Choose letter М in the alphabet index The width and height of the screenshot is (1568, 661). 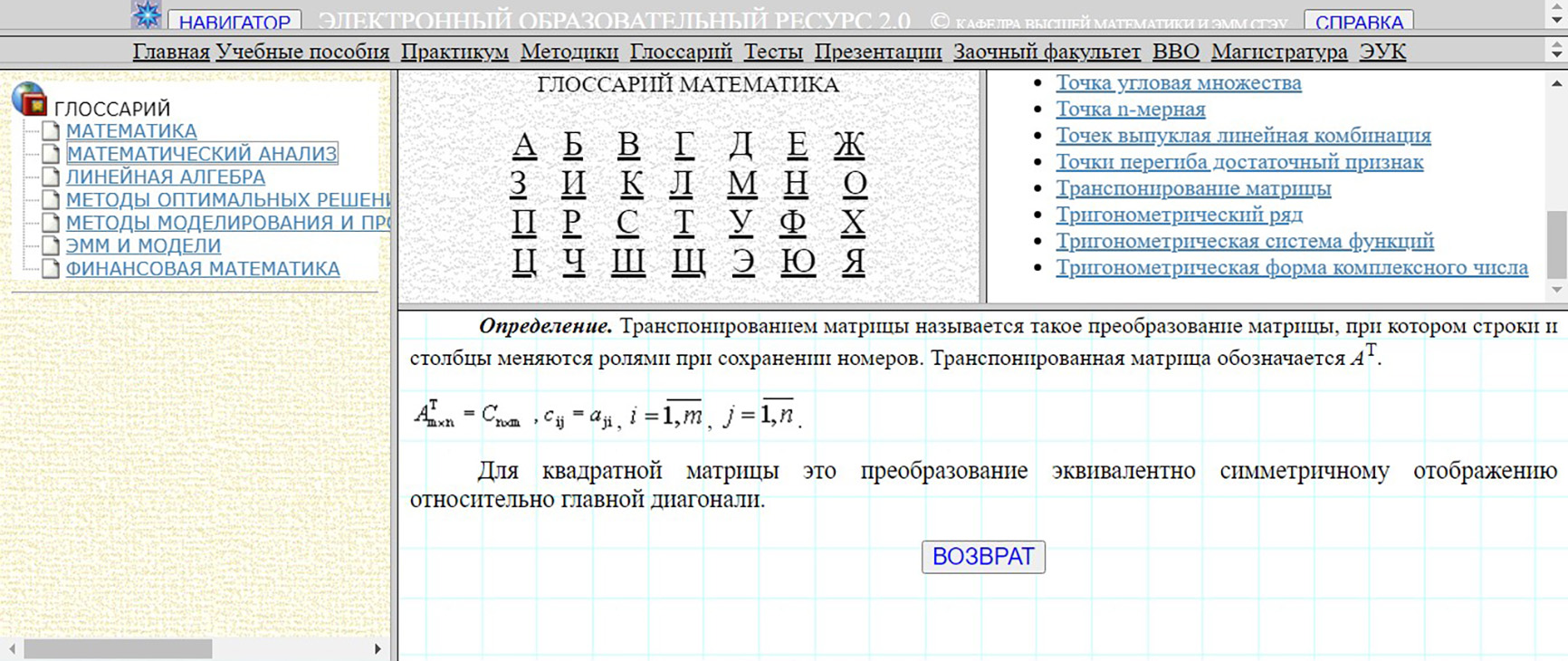click(x=741, y=183)
